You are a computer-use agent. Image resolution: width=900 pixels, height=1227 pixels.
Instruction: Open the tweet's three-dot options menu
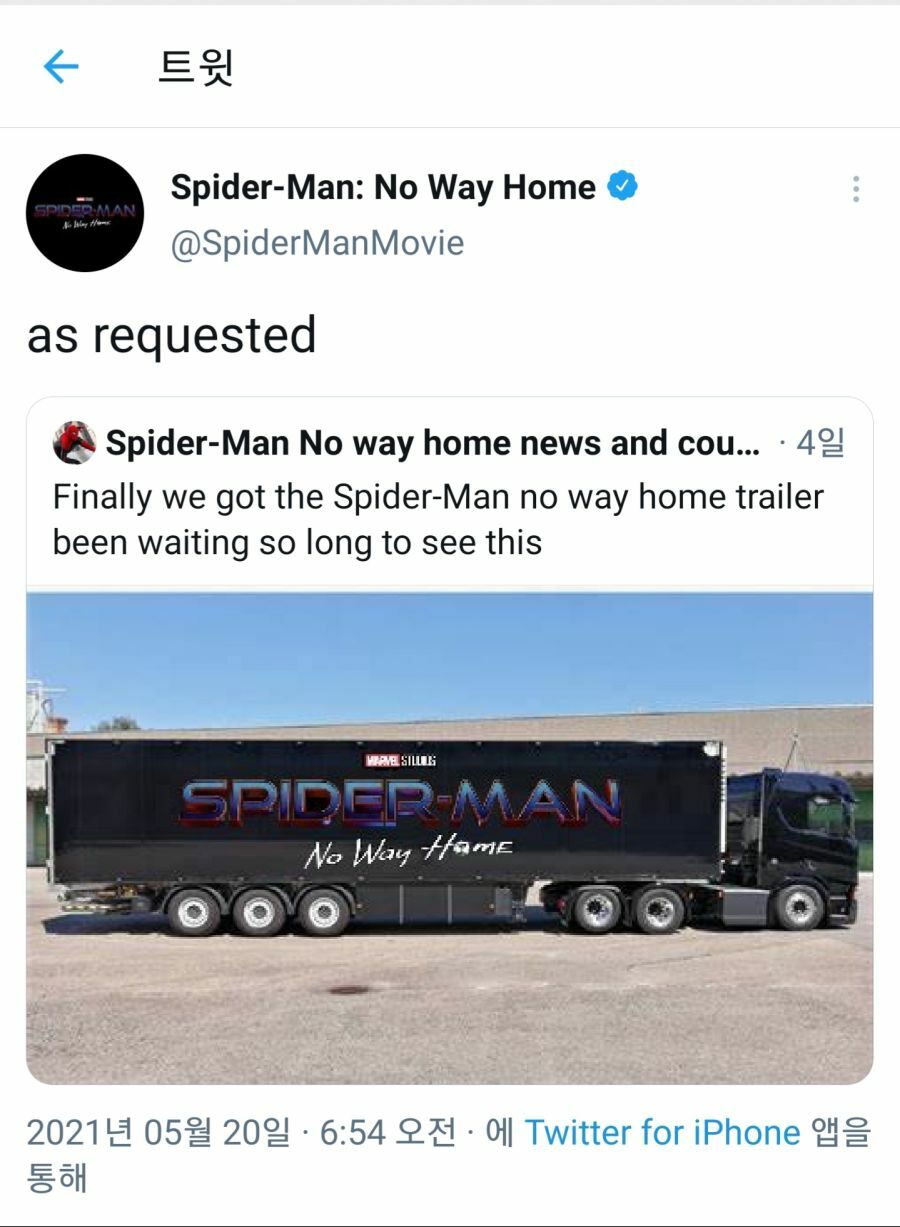coord(856,189)
